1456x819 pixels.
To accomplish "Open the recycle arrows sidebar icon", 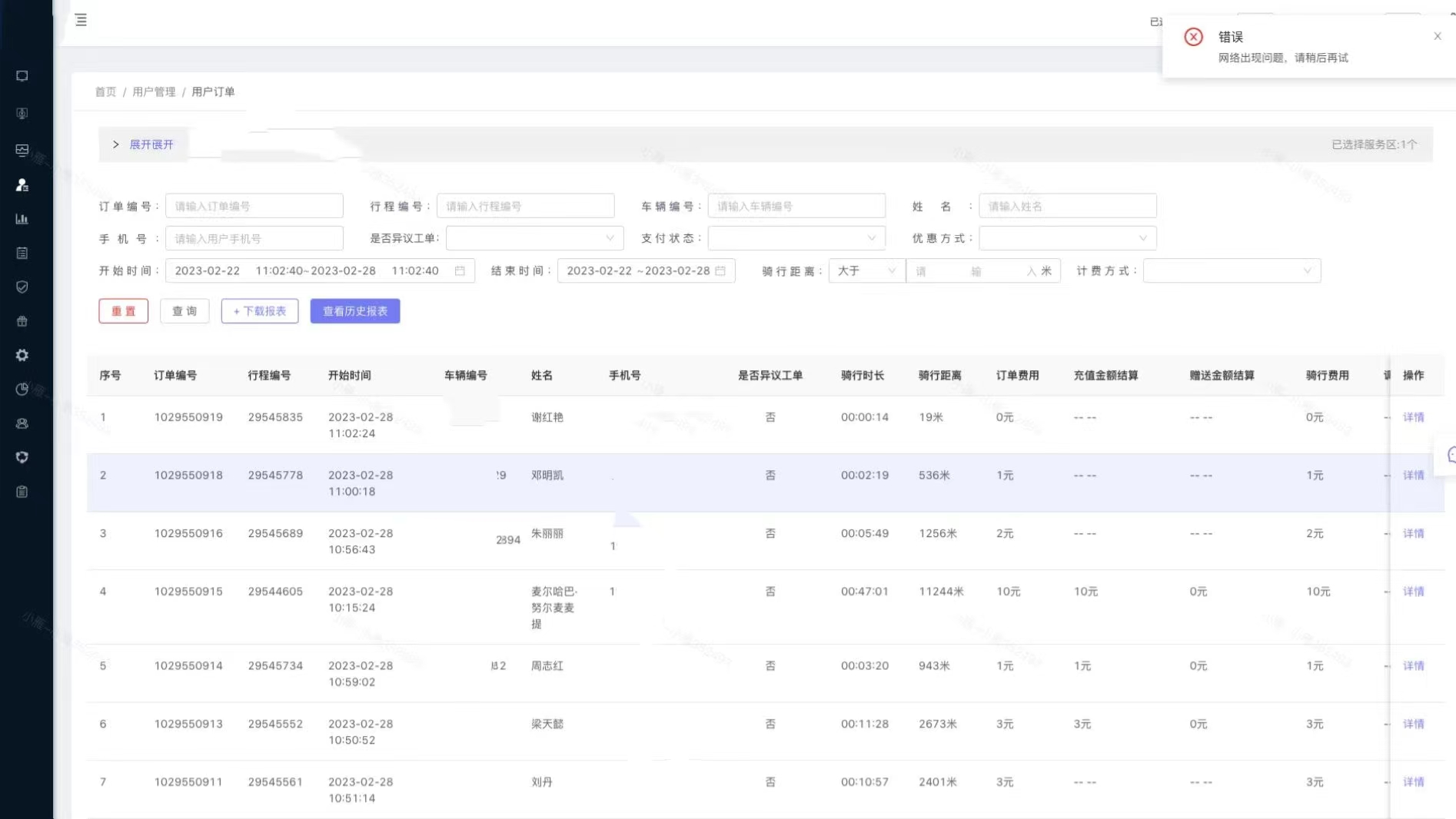I will coord(22,457).
